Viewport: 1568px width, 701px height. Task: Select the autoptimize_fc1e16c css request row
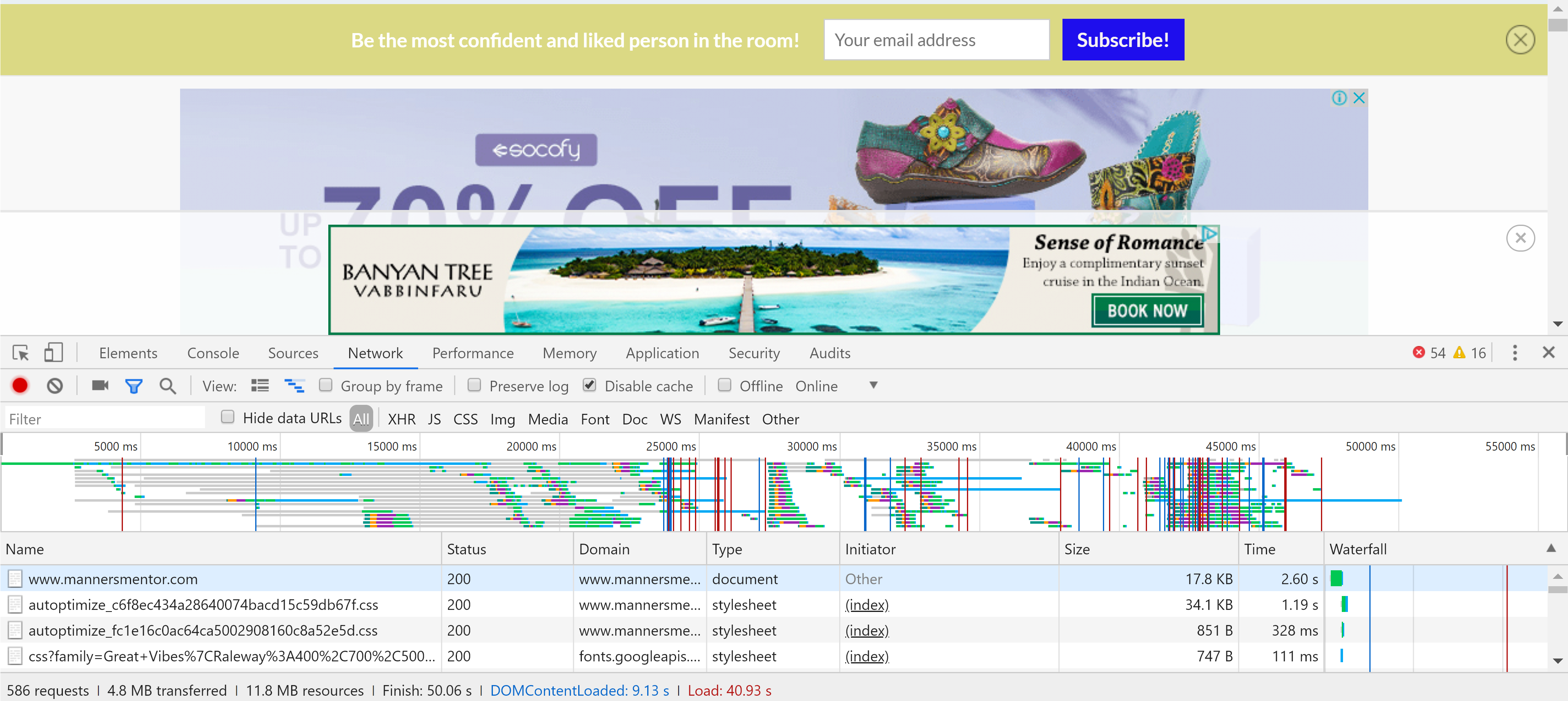773,630
